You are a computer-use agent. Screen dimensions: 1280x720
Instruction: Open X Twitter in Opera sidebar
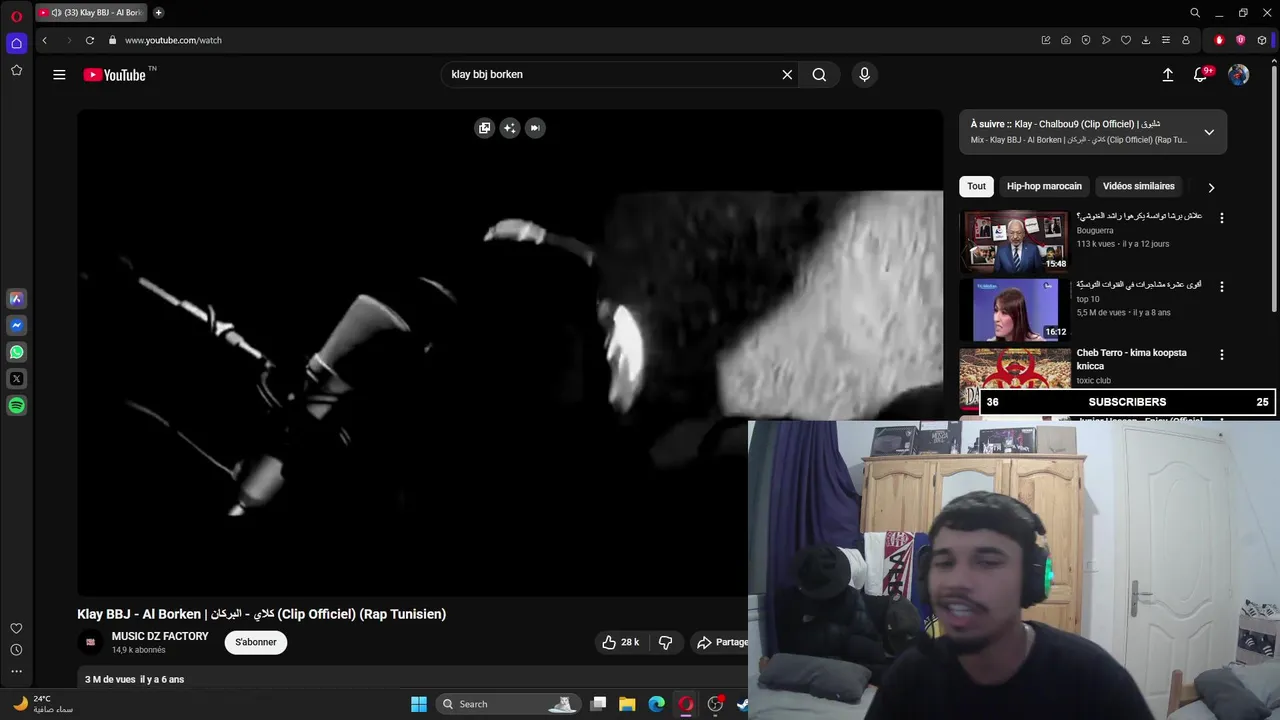tap(16, 379)
